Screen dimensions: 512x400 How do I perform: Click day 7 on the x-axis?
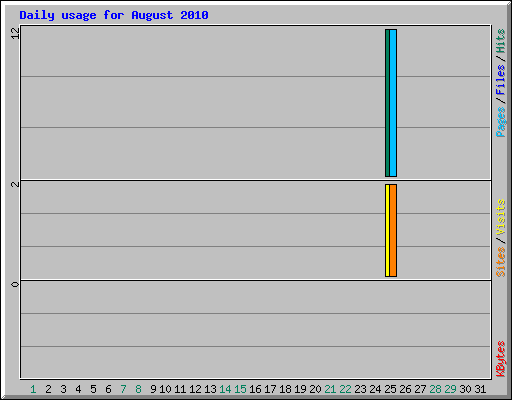click(x=123, y=389)
